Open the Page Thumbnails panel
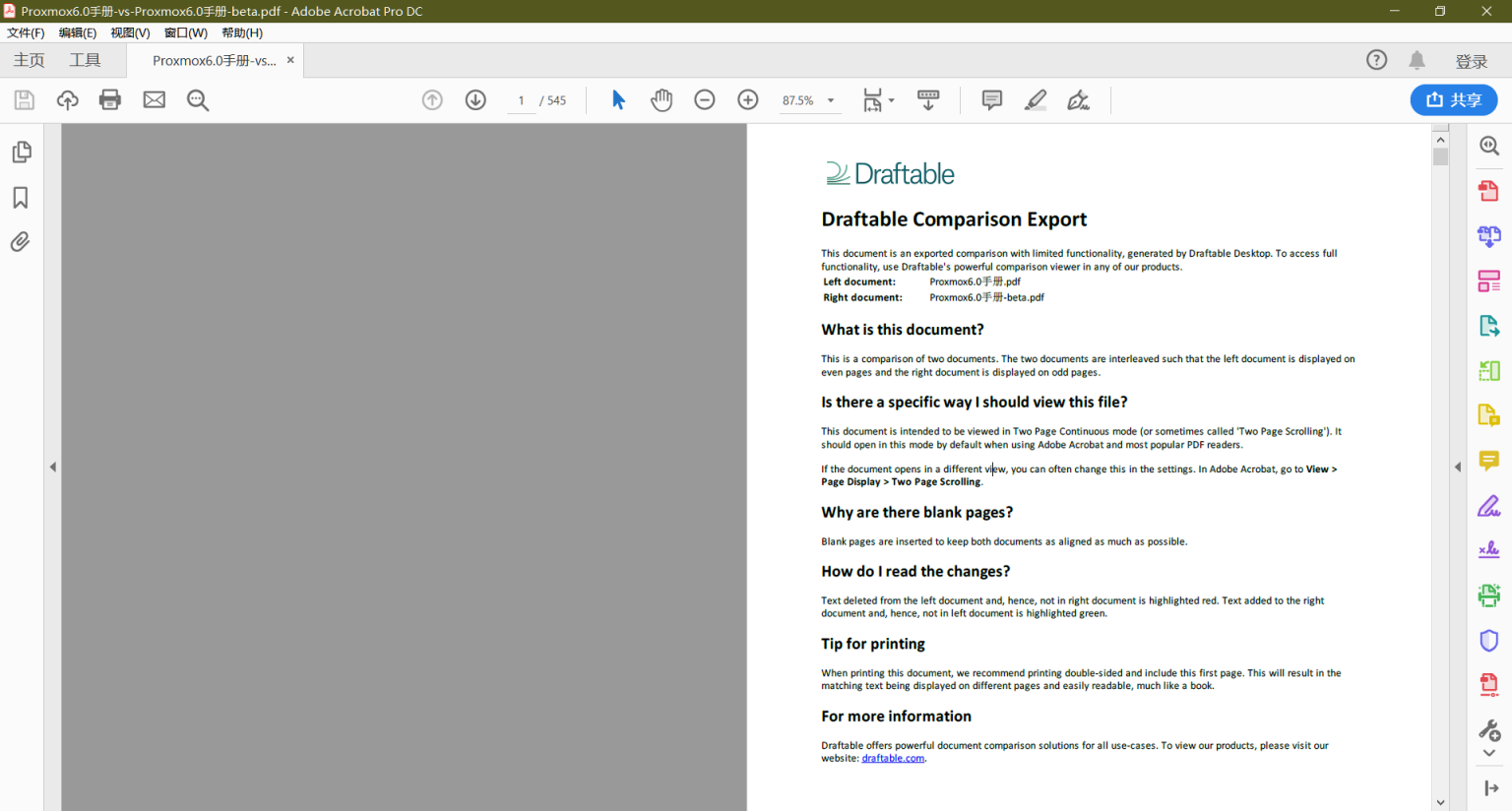 click(x=21, y=153)
